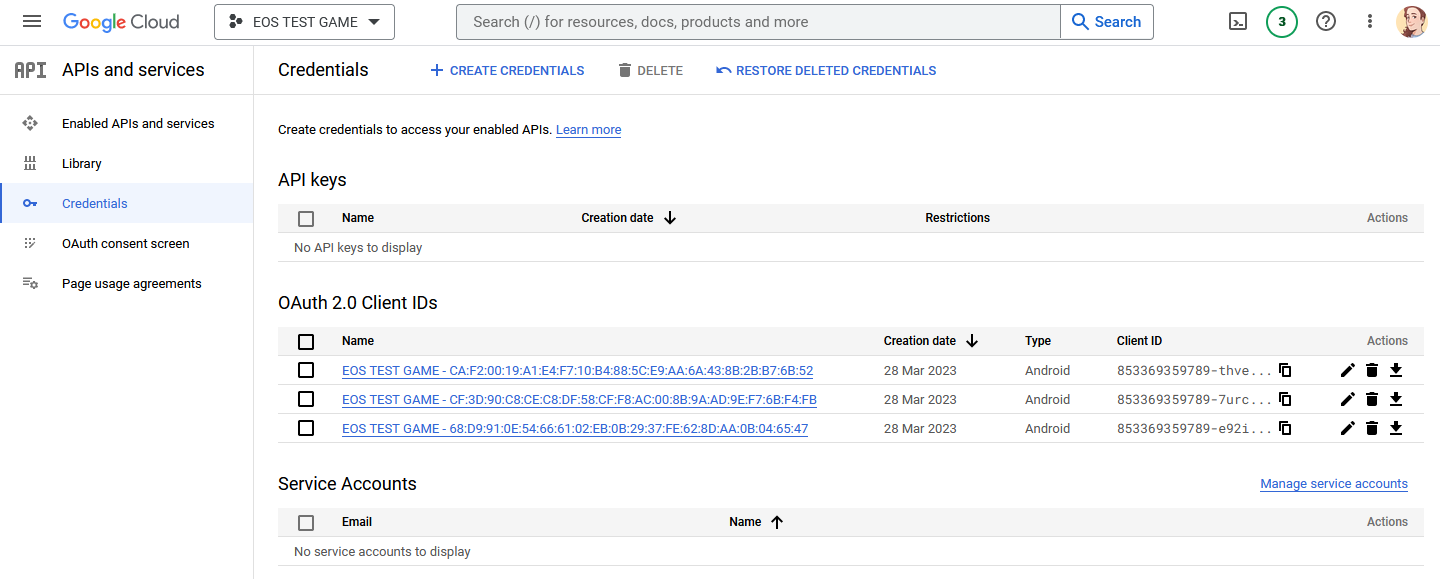Delete the third OAuth client ID
This screenshot has width=1440, height=579.
click(1371, 428)
